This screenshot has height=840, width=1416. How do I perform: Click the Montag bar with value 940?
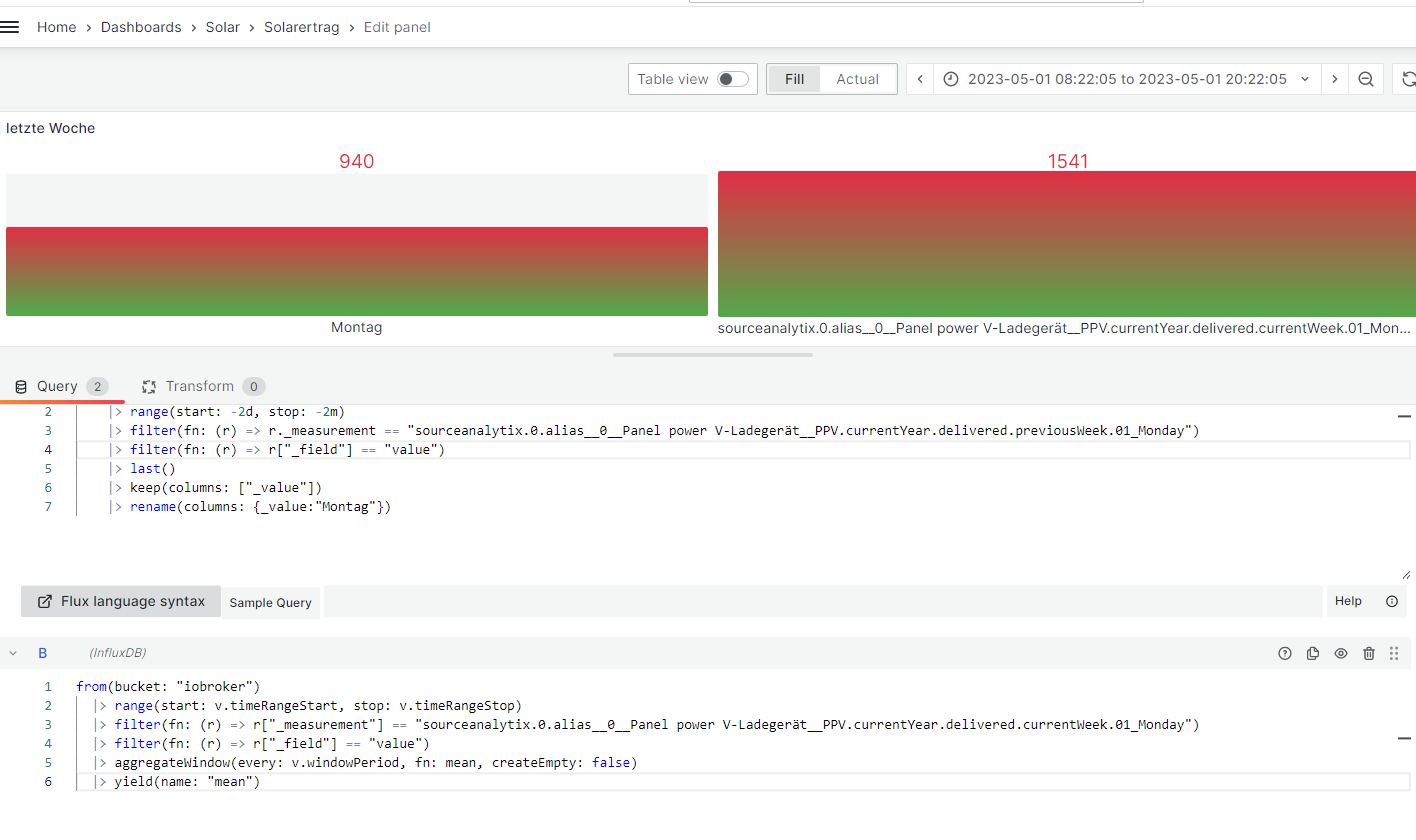coord(357,271)
